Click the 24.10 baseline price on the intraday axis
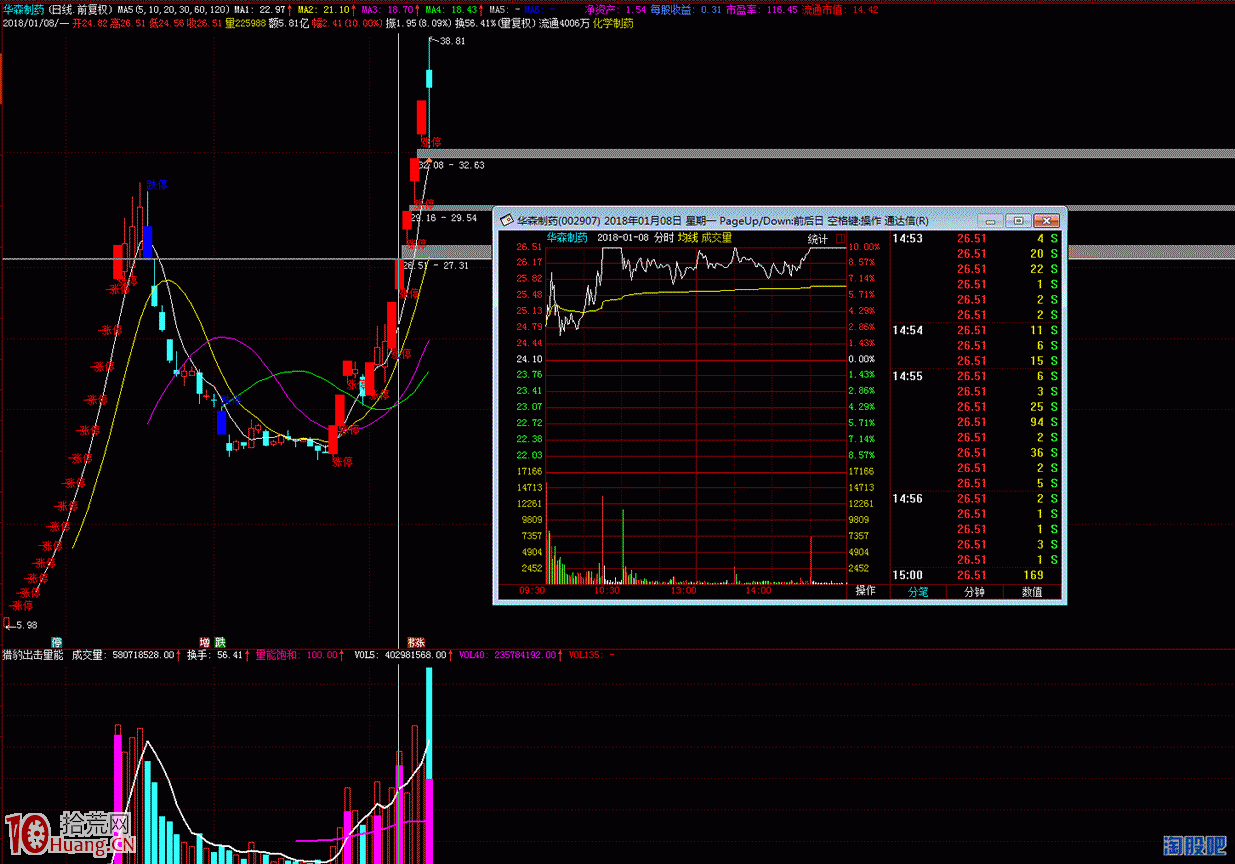The height and width of the screenshot is (864, 1235). click(529, 359)
